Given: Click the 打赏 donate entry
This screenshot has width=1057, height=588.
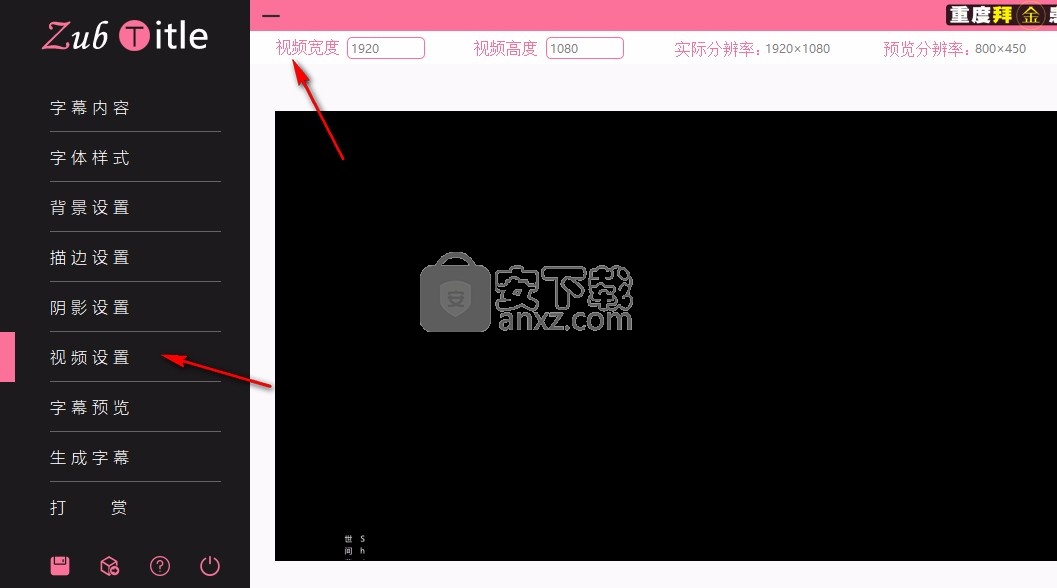Looking at the screenshot, I should click(90, 508).
